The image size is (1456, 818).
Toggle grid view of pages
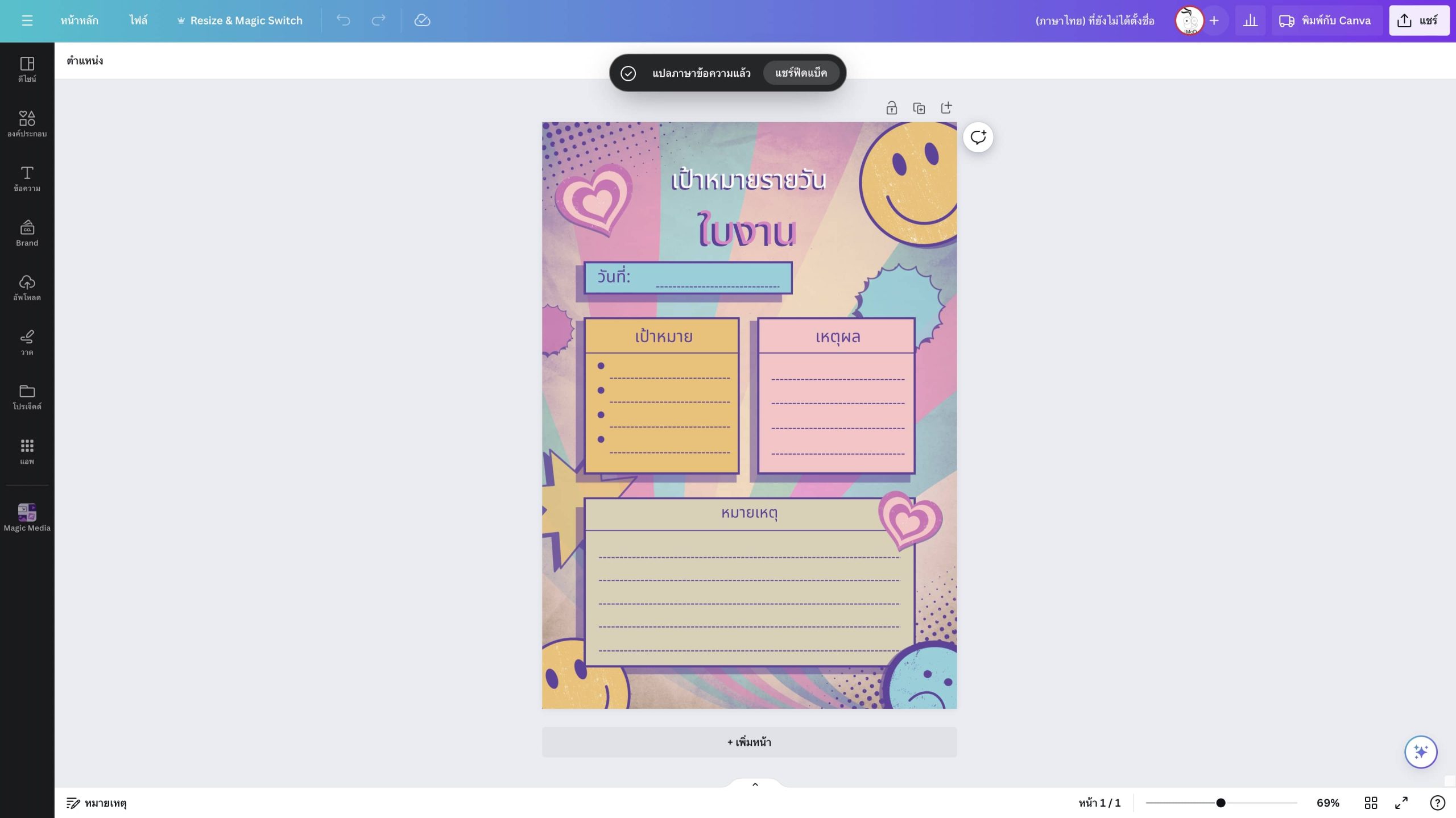point(1371,802)
